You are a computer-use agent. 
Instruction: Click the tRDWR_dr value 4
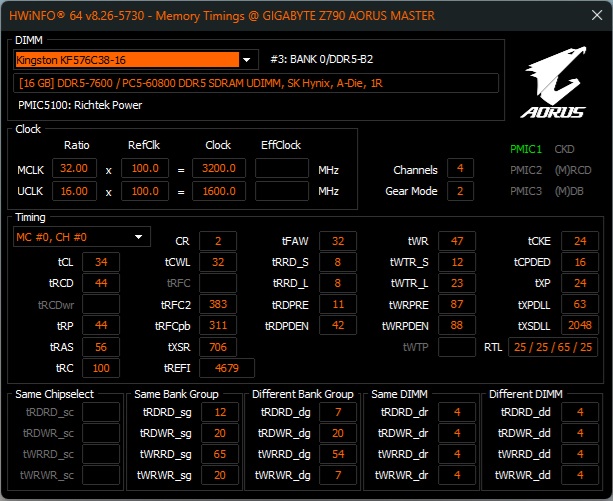point(457,433)
